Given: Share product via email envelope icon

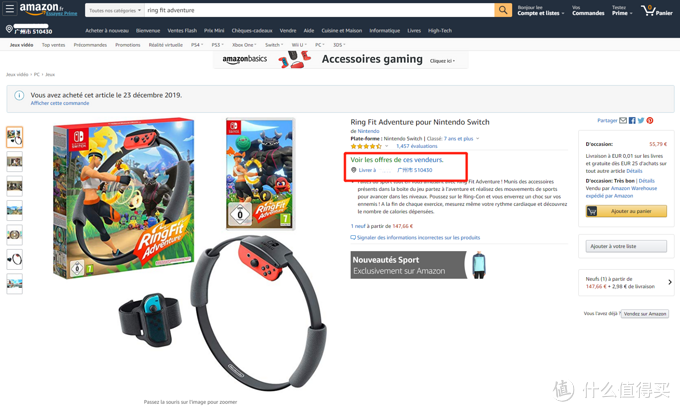Looking at the screenshot, I should click(x=623, y=121).
